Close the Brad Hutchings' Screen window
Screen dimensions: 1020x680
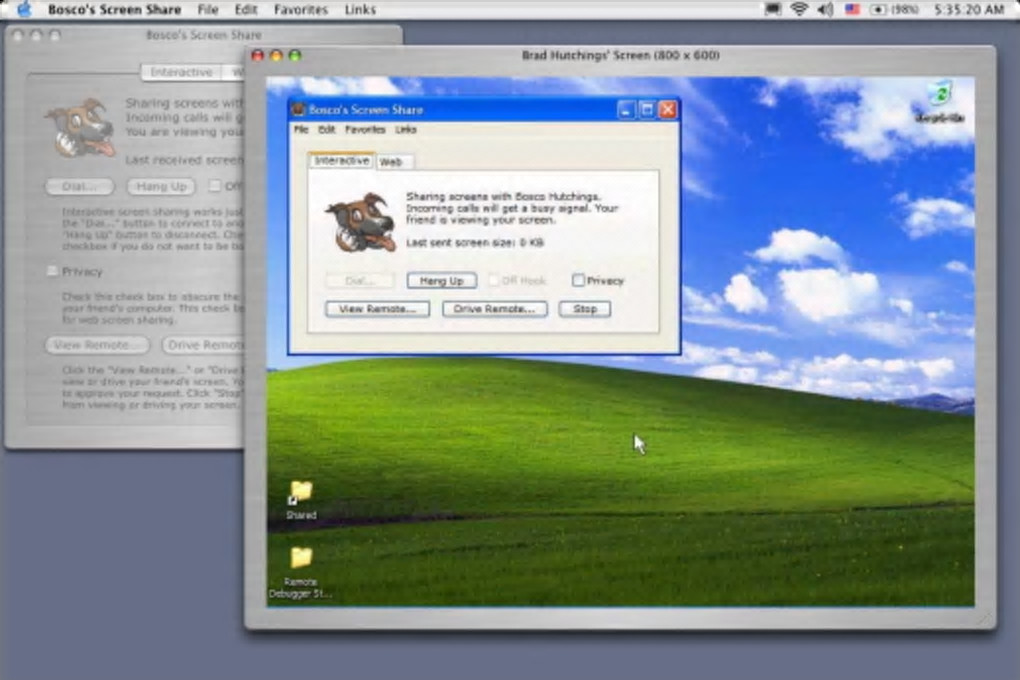pos(258,55)
